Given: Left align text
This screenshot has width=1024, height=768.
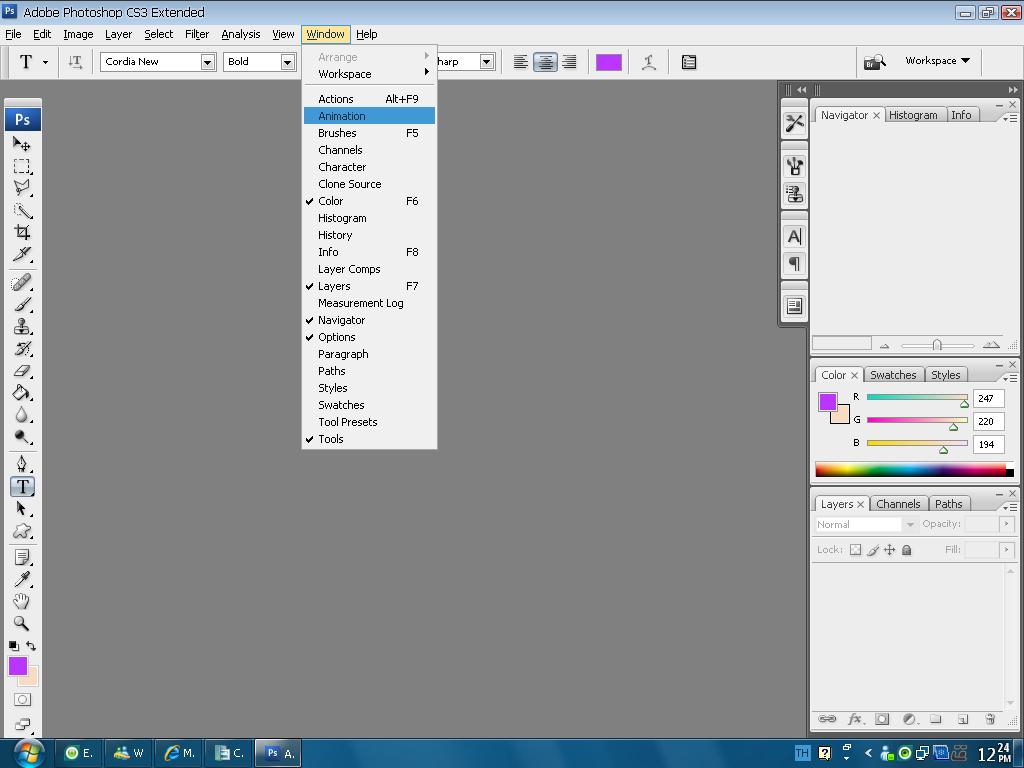Looking at the screenshot, I should [520, 62].
